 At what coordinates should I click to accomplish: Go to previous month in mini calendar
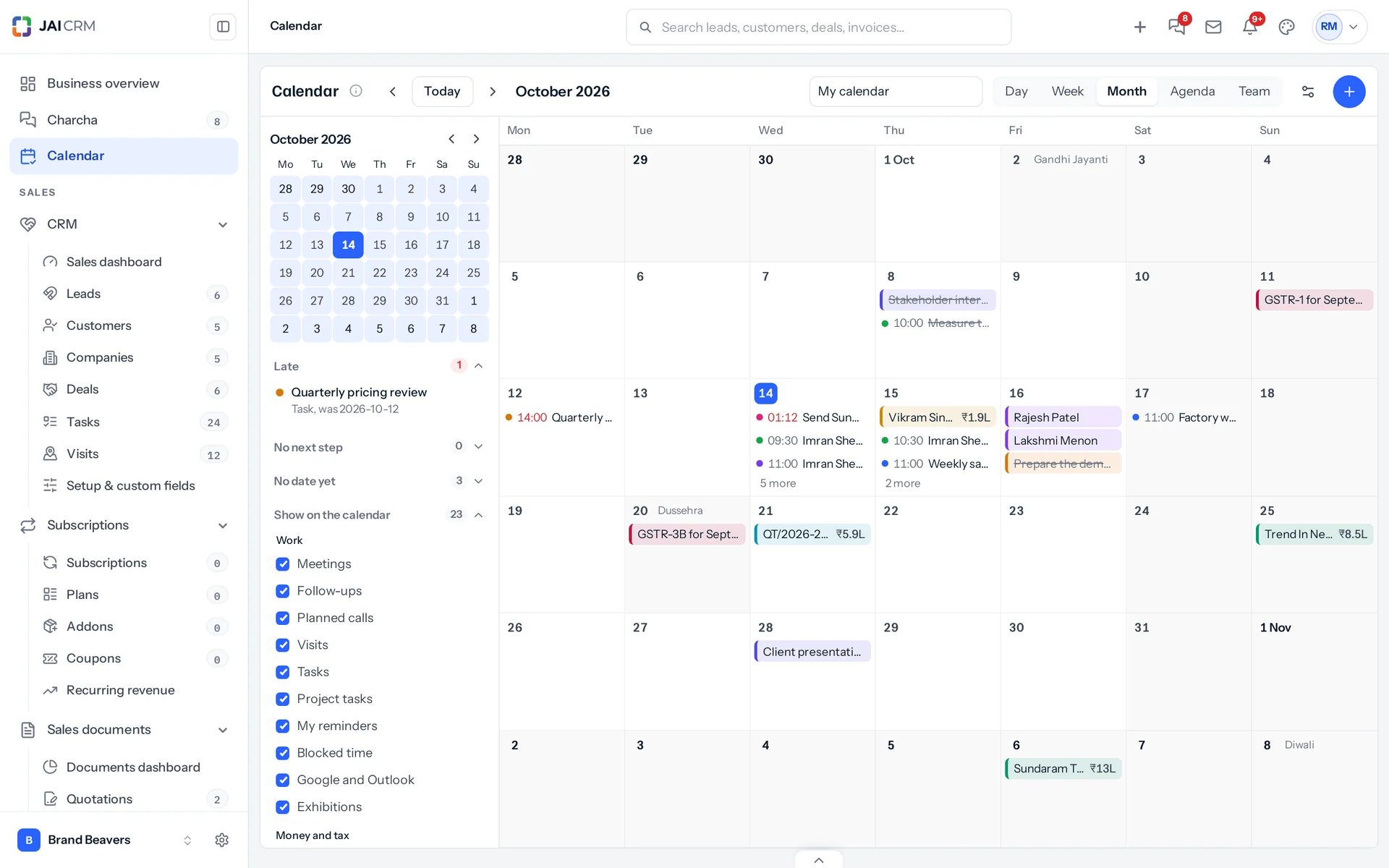tap(451, 139)
